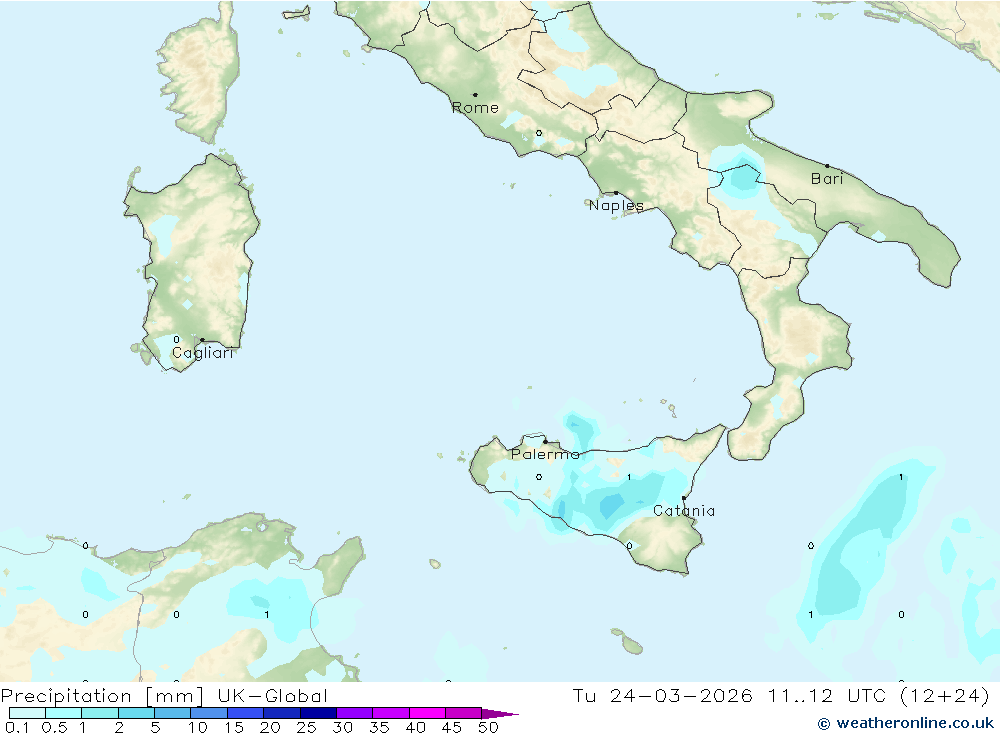
Task: Select the 5–10 mm legend color
Action: 173,713
